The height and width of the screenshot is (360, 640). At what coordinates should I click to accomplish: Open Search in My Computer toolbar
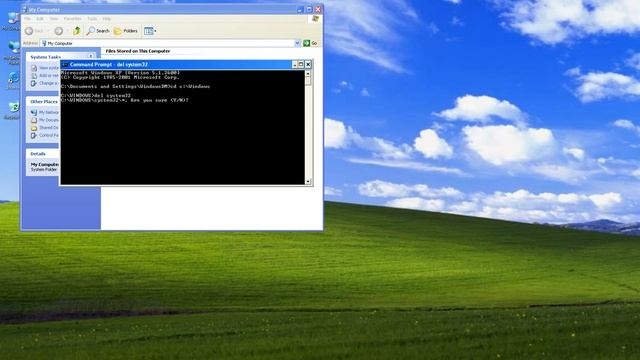[x=98, y=31]
